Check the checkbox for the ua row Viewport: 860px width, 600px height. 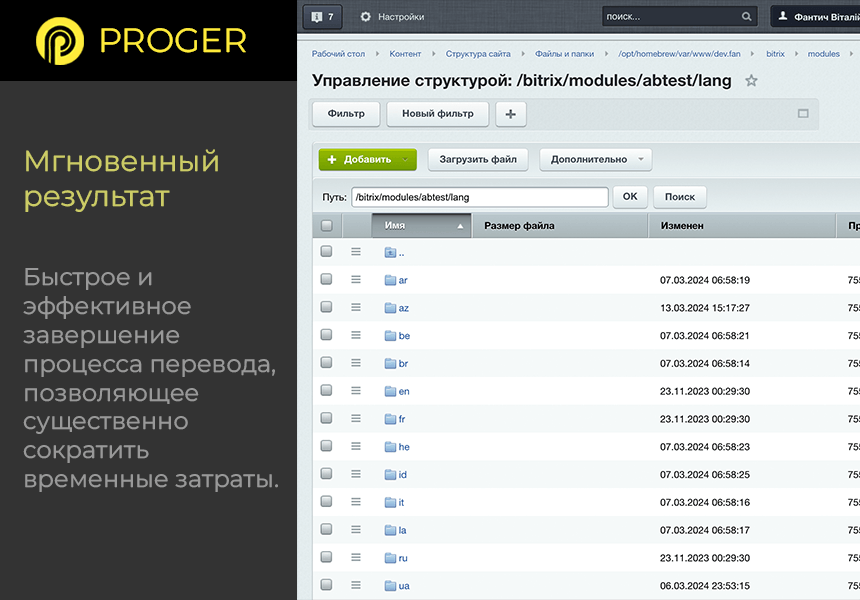tap(325, 586)
